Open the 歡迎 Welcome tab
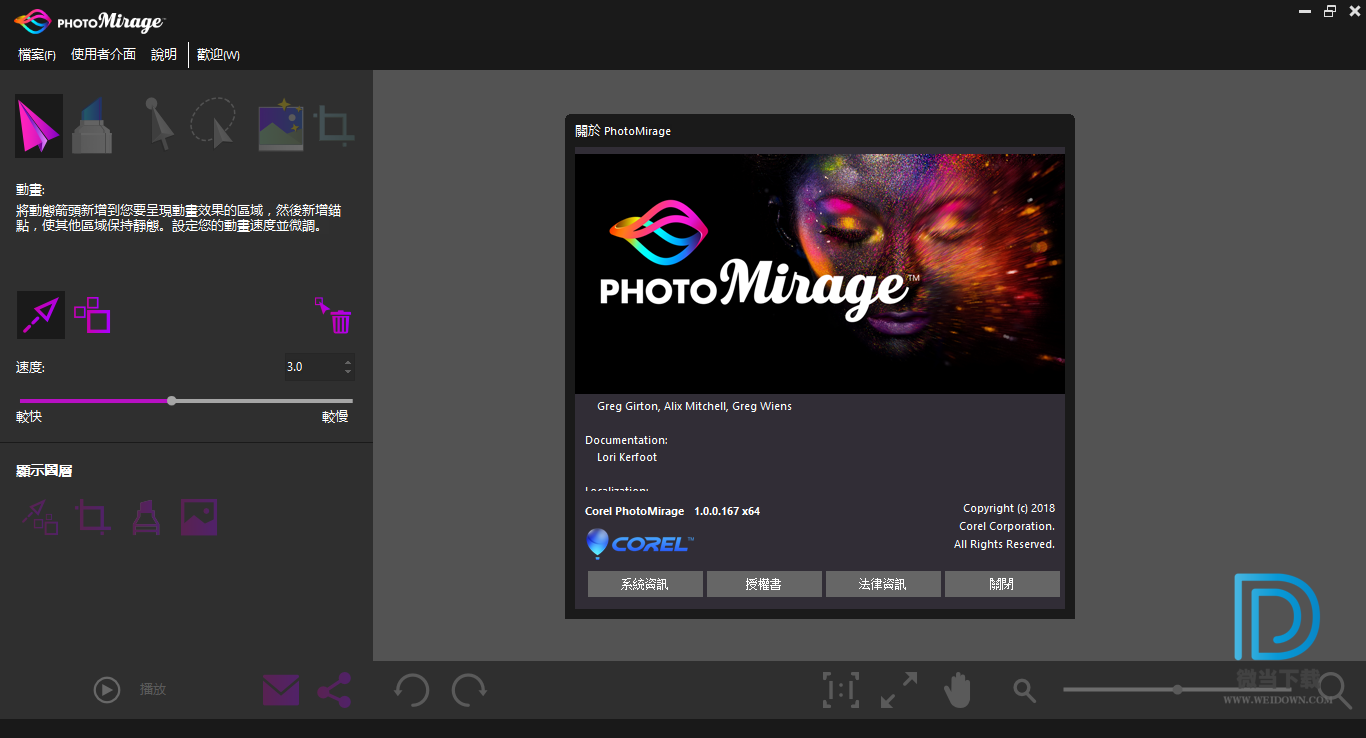The width and height of the screenshot is (1366, 738). pos(218,54)
